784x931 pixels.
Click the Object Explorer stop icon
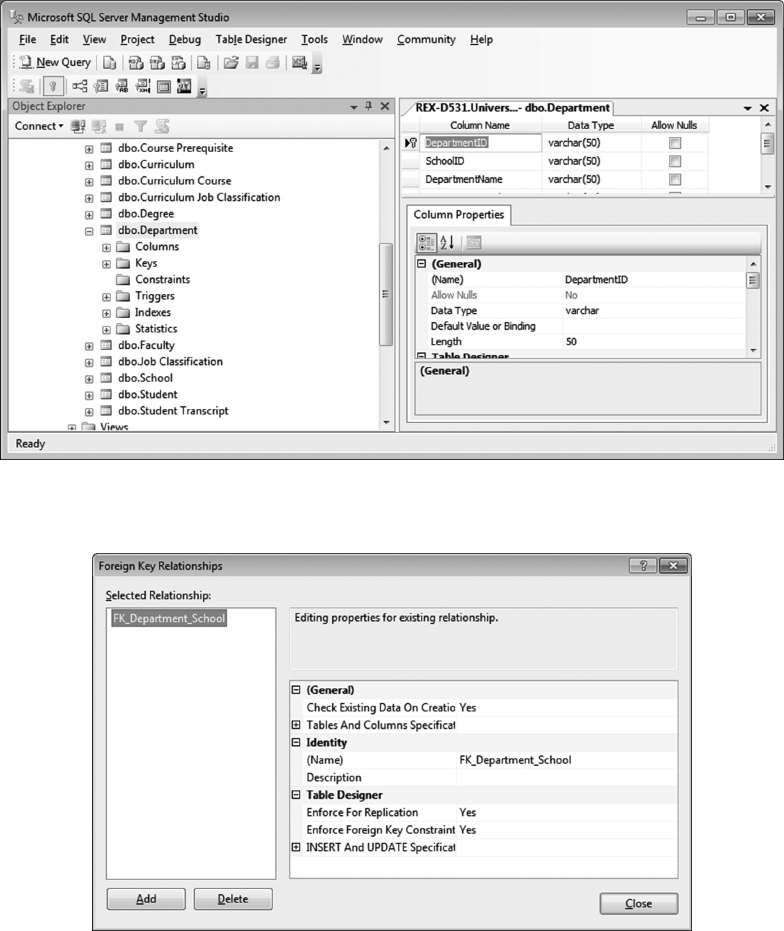[x=119, y=126]
